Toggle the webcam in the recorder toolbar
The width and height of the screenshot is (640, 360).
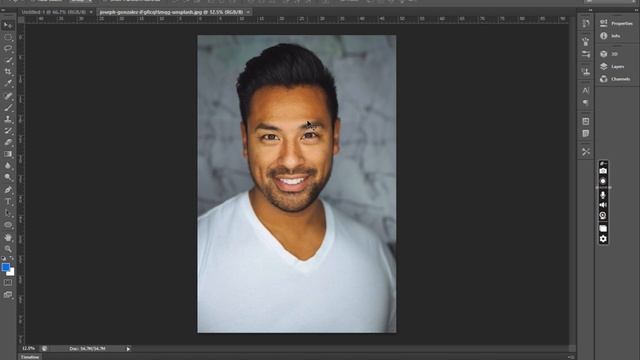coord(603,216)
